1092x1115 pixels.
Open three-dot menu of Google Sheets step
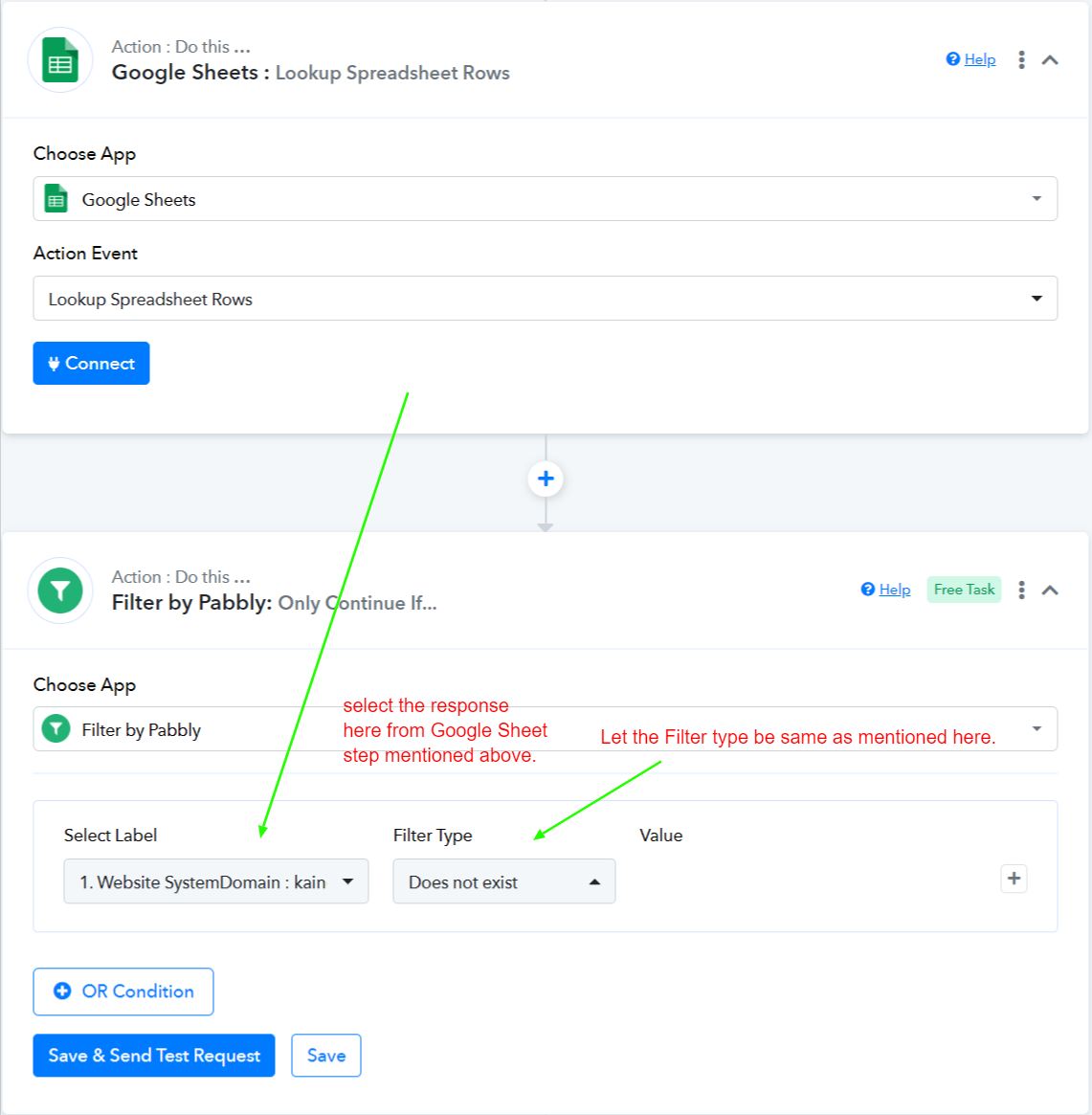pos(1021,59)
